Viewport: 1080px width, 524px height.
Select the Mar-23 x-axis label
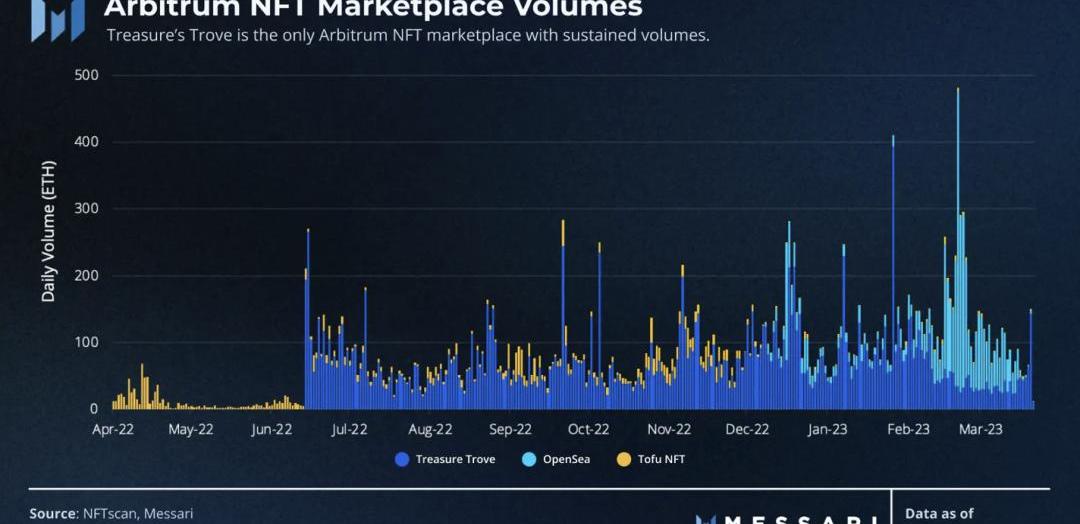tap(981, 430)
